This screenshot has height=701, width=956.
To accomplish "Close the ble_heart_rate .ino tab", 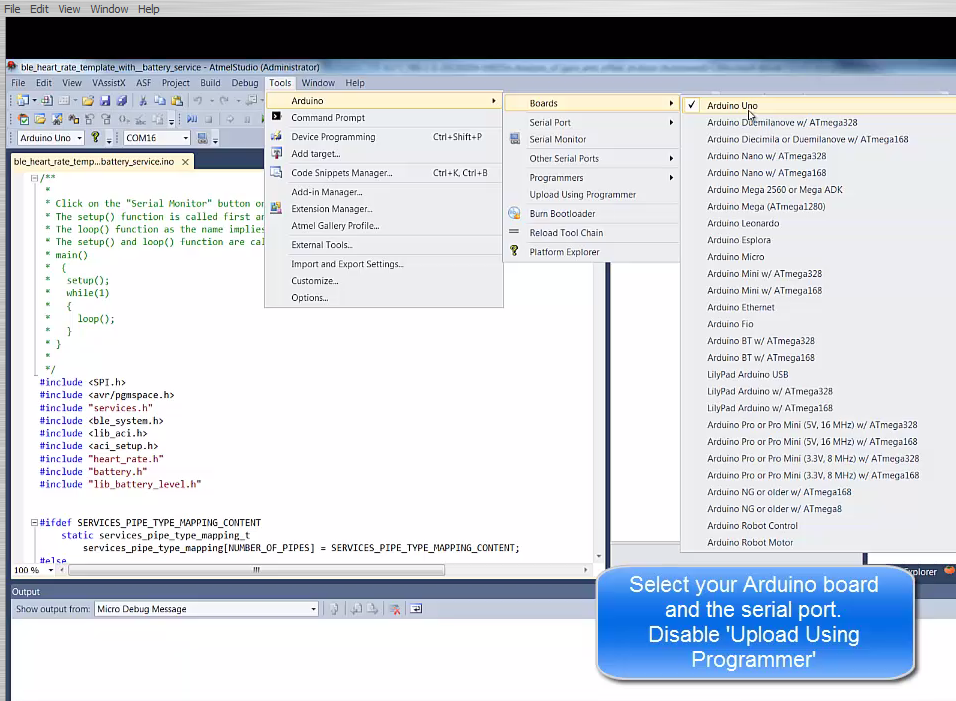I will point(185,162).
